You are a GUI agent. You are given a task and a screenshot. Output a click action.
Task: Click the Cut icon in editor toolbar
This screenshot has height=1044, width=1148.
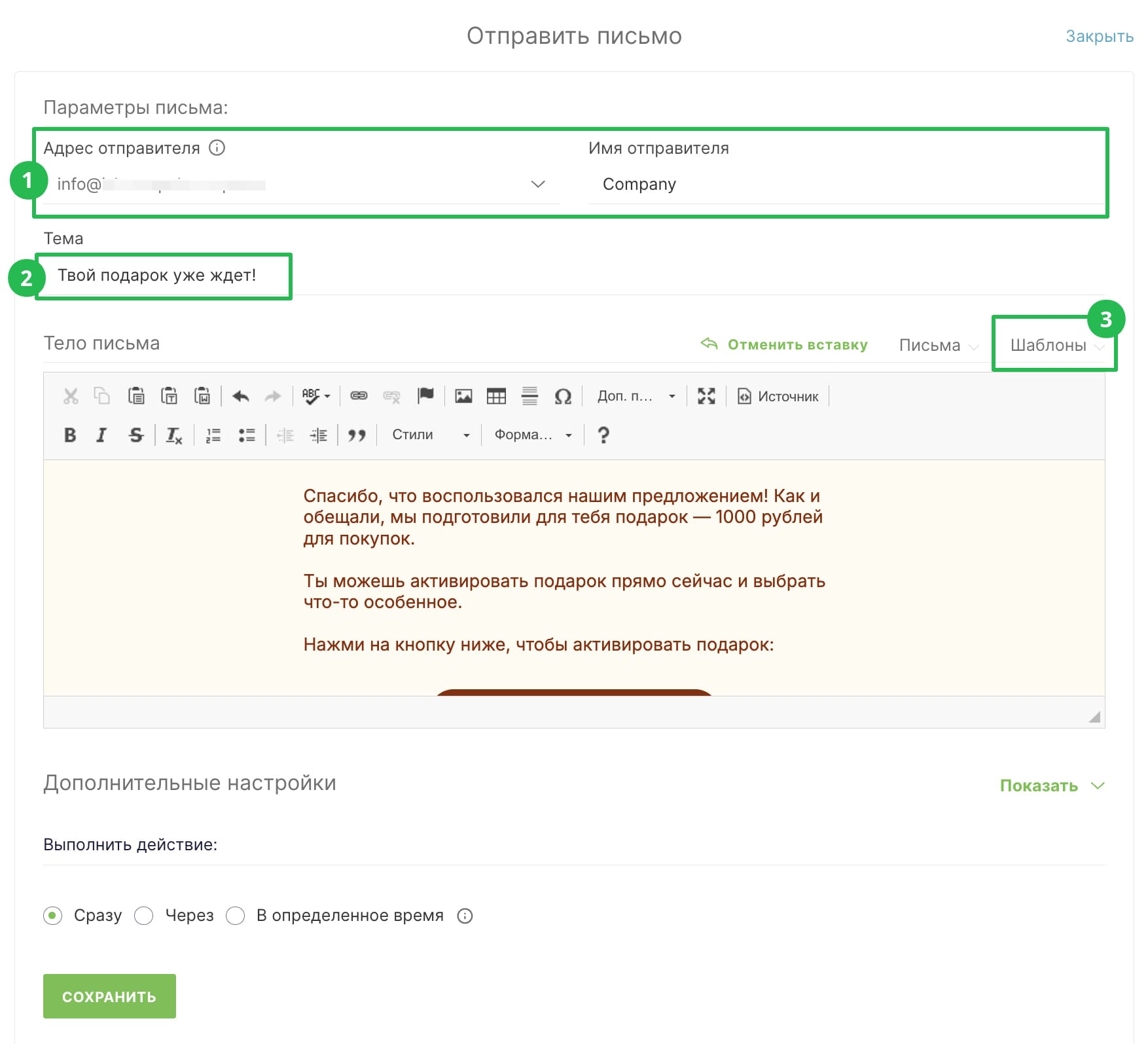click(71, 396)
